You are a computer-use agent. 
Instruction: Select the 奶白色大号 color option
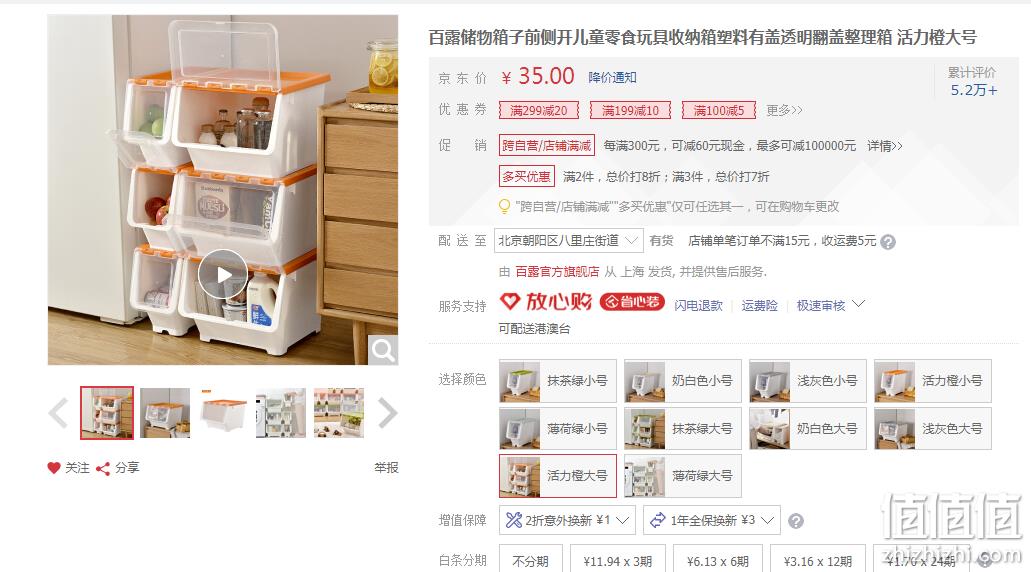pyautogui.click(x=807, y=429)
